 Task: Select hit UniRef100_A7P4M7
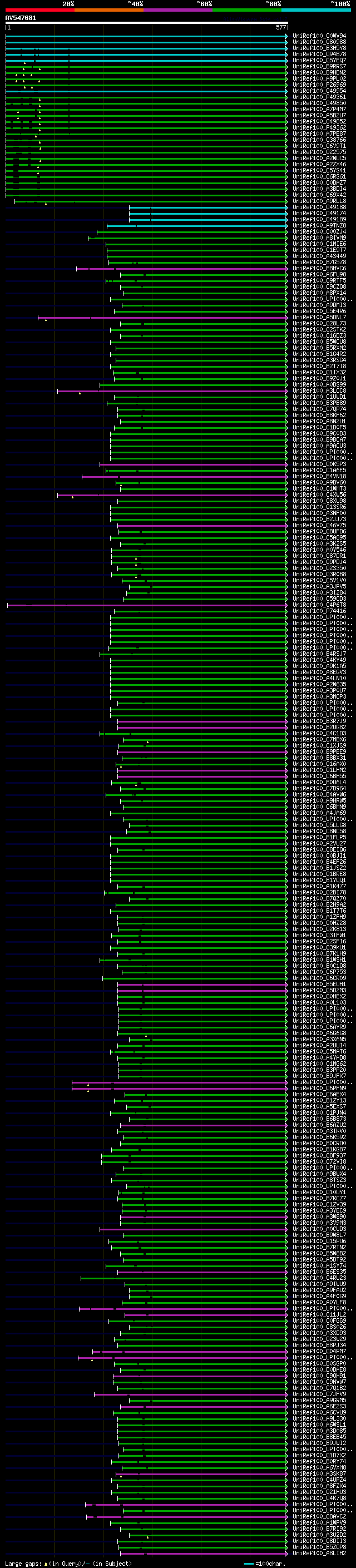point(319,109)
